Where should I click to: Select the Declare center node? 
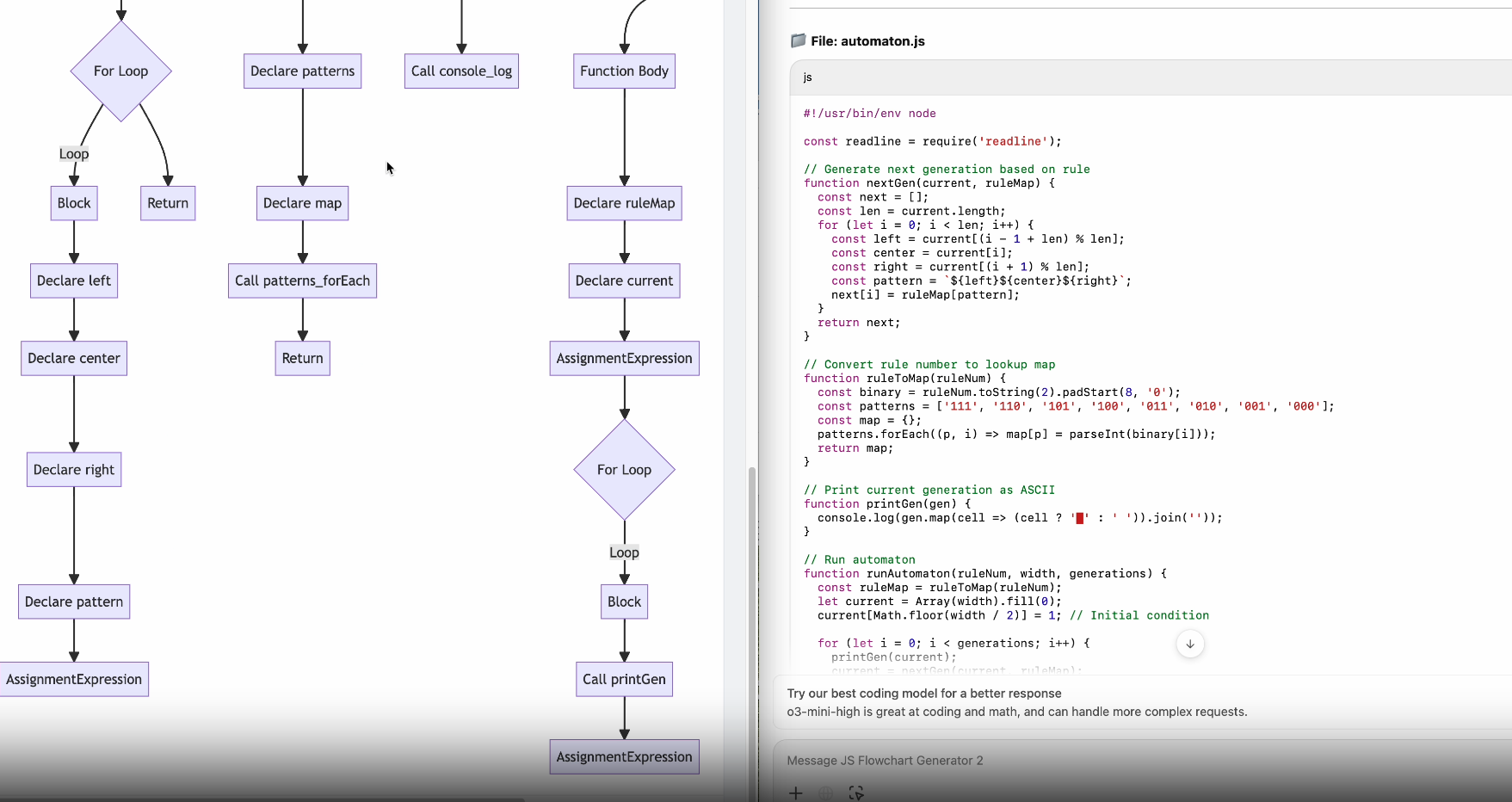74,359
